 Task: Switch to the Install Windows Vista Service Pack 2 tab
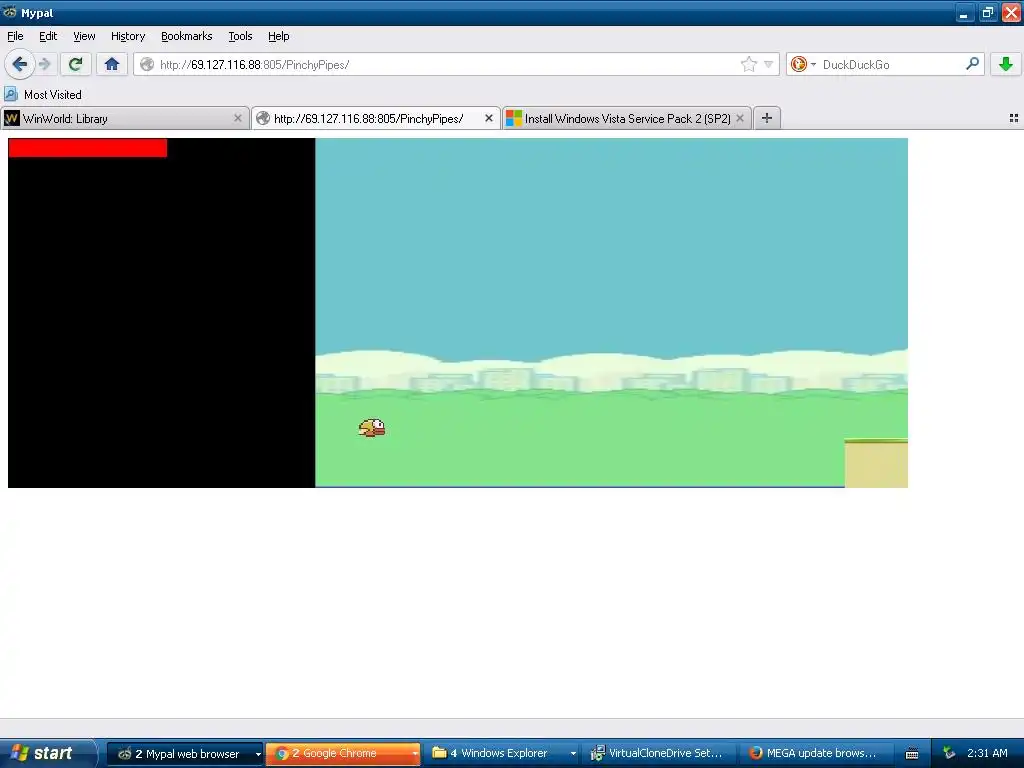(627, 118)
